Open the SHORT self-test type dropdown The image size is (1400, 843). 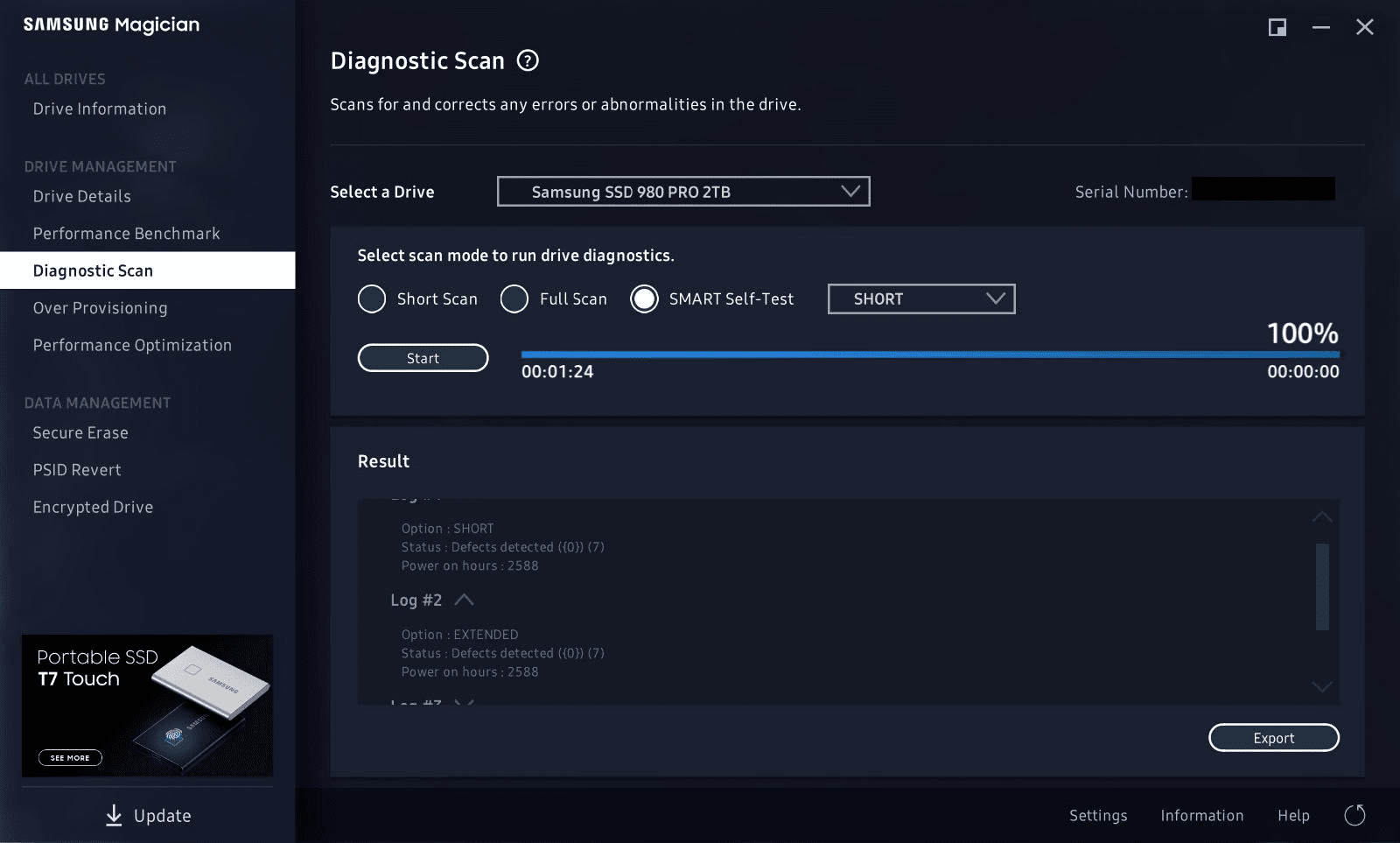pyautogui.click(x=921, y=299)
